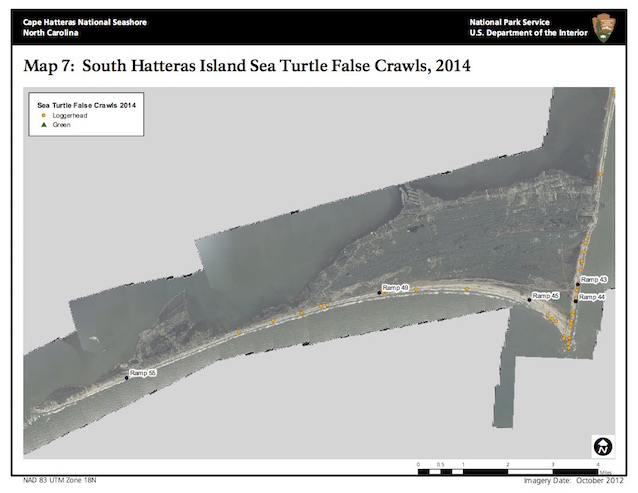
Task: Click the orange Loggerhead legend symbol
Action: 44,115
